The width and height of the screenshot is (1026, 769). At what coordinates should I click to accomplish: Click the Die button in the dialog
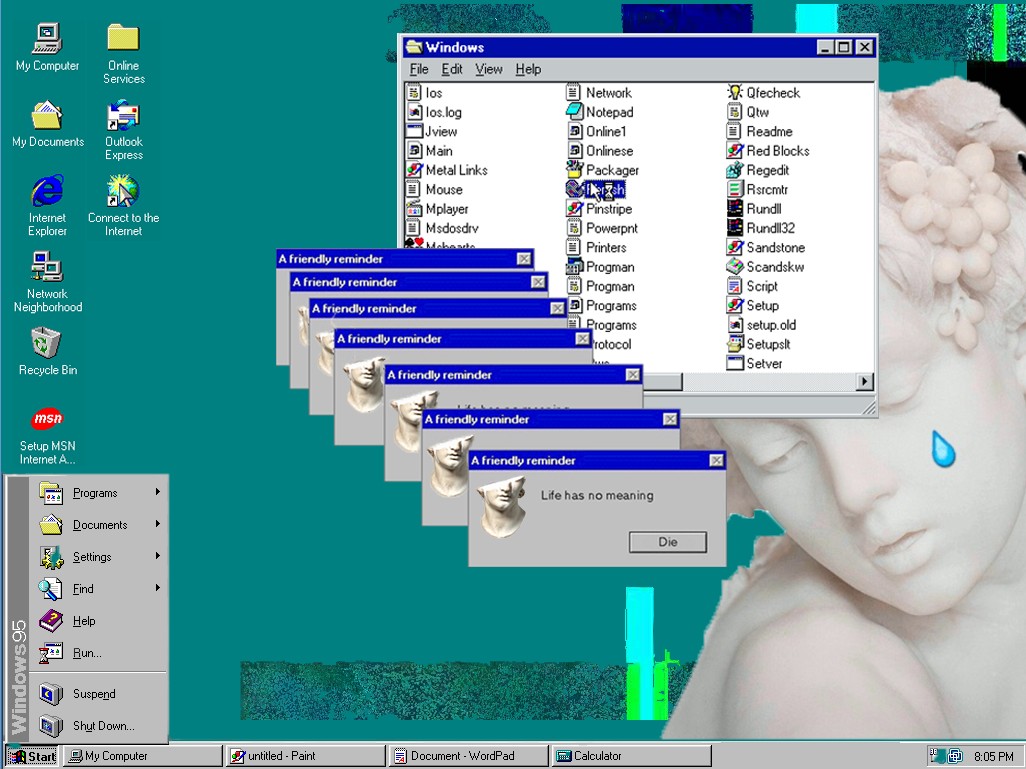coord(667,542)
